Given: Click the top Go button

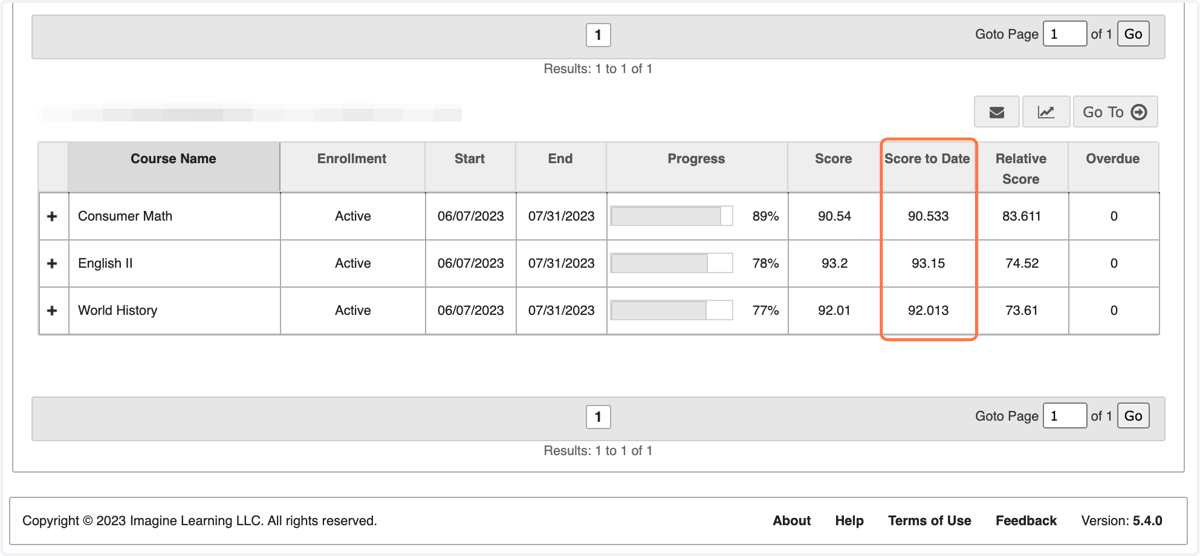Looking at the screenshot, I should coord(1133,34).
